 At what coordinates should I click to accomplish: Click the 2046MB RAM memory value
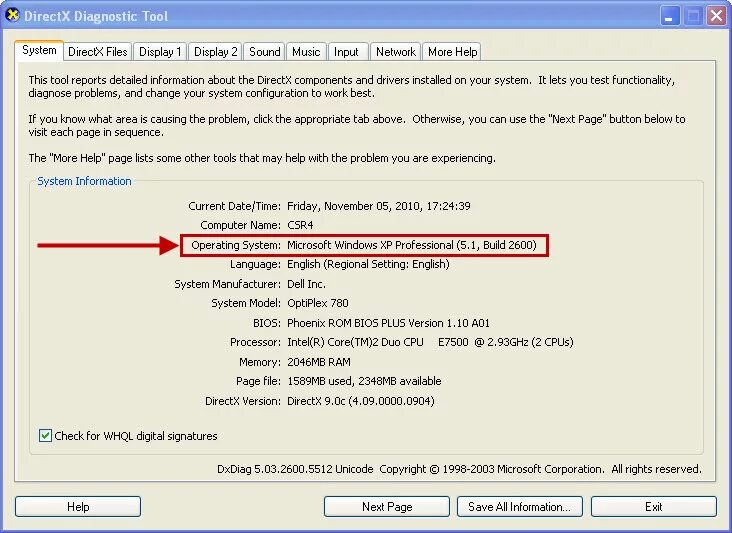[319, 362]
